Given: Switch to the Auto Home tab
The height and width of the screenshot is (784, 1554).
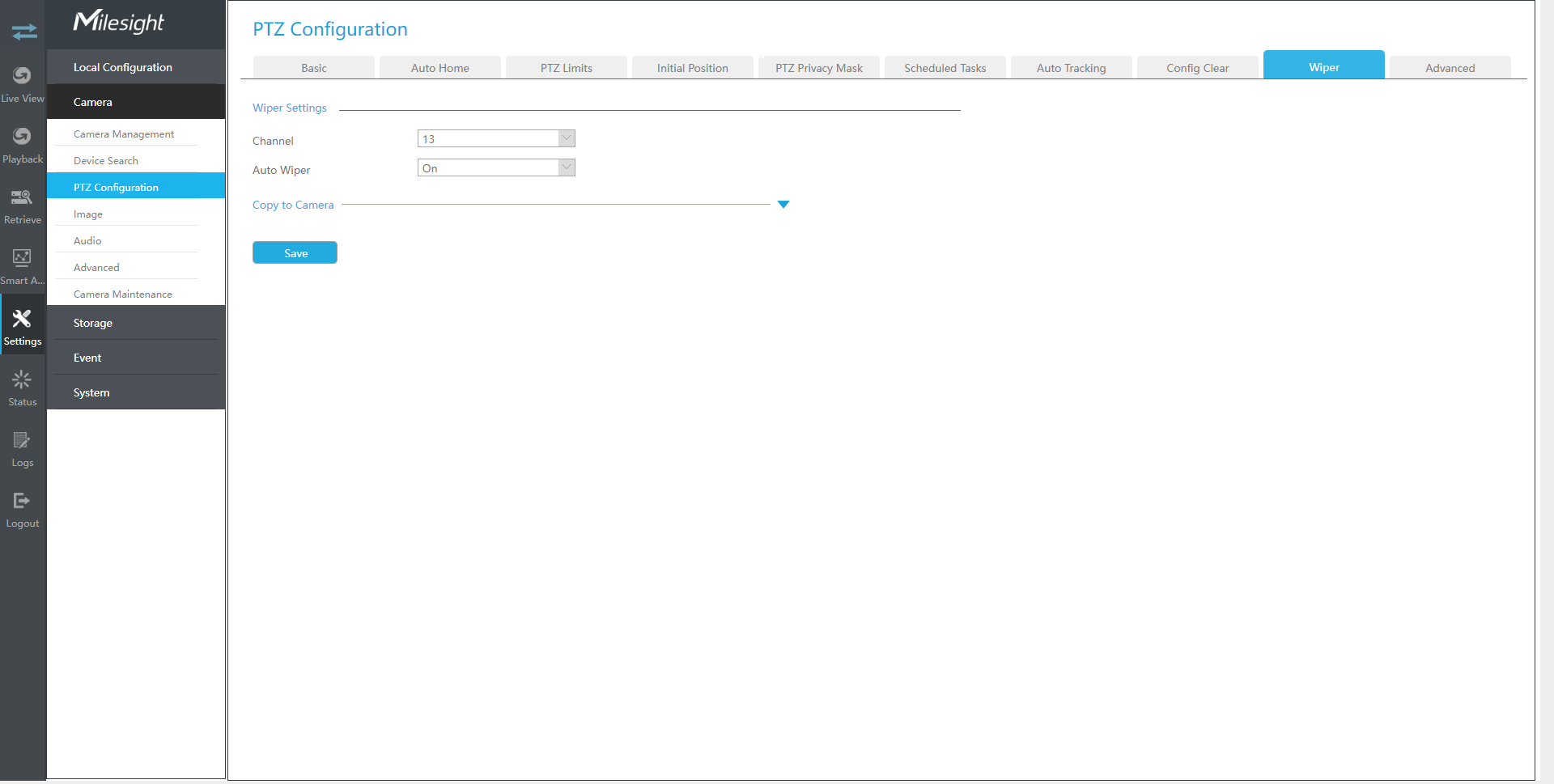Looking at the screenshot, I should [x=440, y=68].
